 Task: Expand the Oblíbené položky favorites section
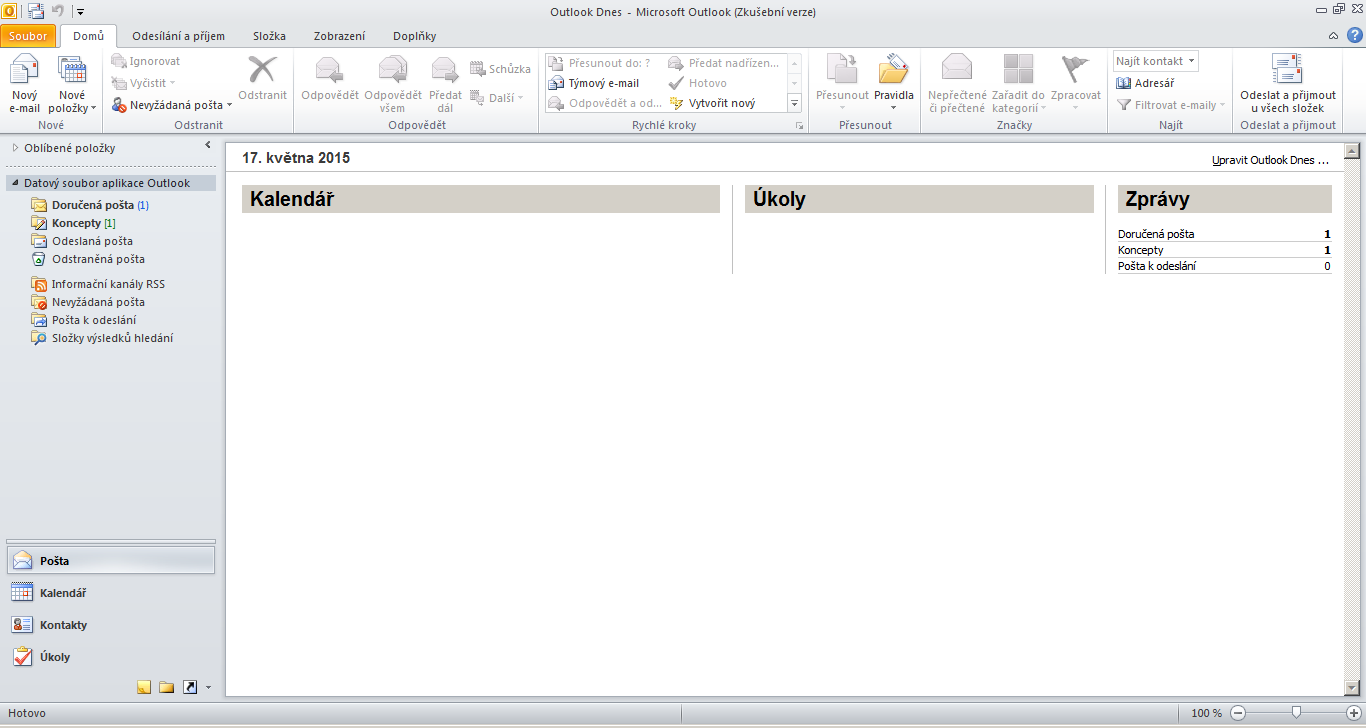click(15, 148)
